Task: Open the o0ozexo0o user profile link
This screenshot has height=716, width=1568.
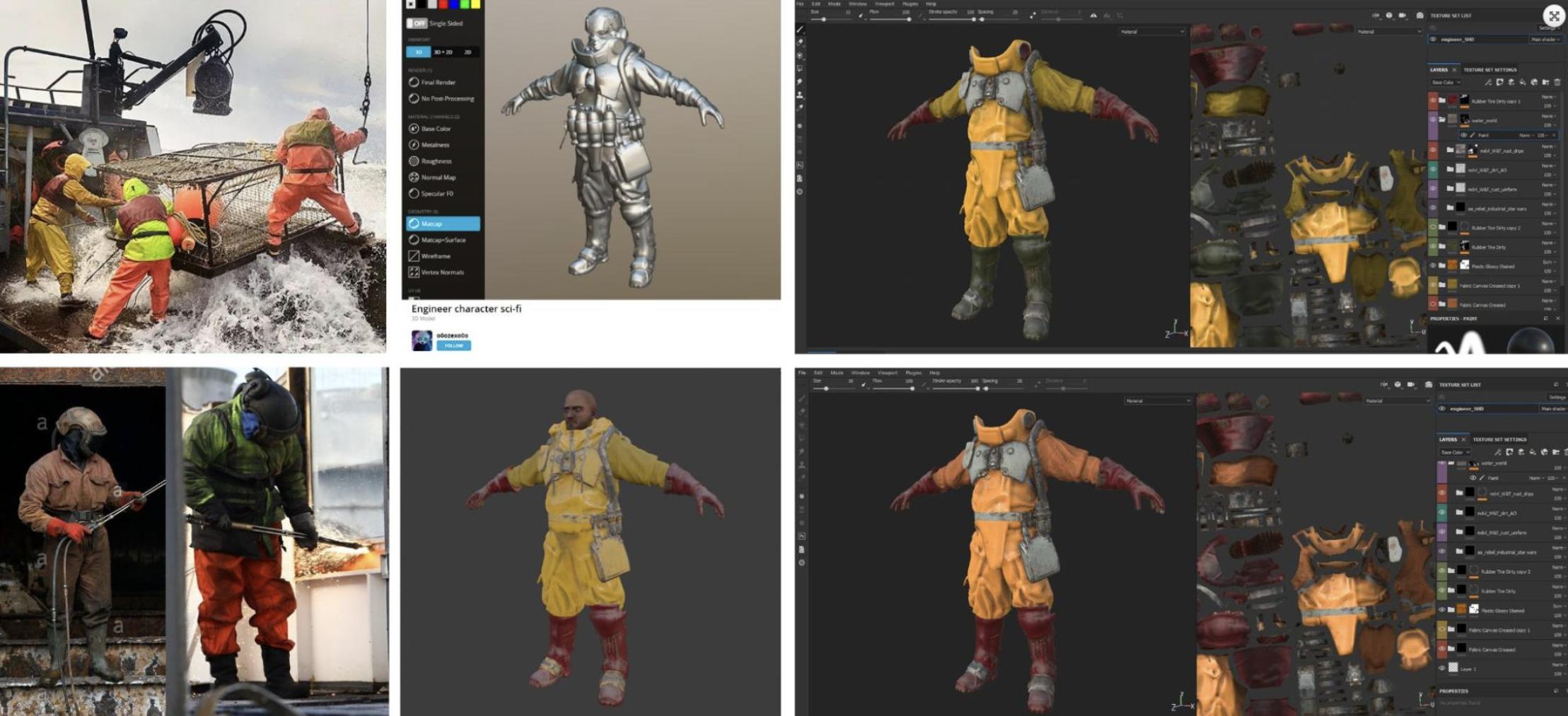Action: (452, 335)
